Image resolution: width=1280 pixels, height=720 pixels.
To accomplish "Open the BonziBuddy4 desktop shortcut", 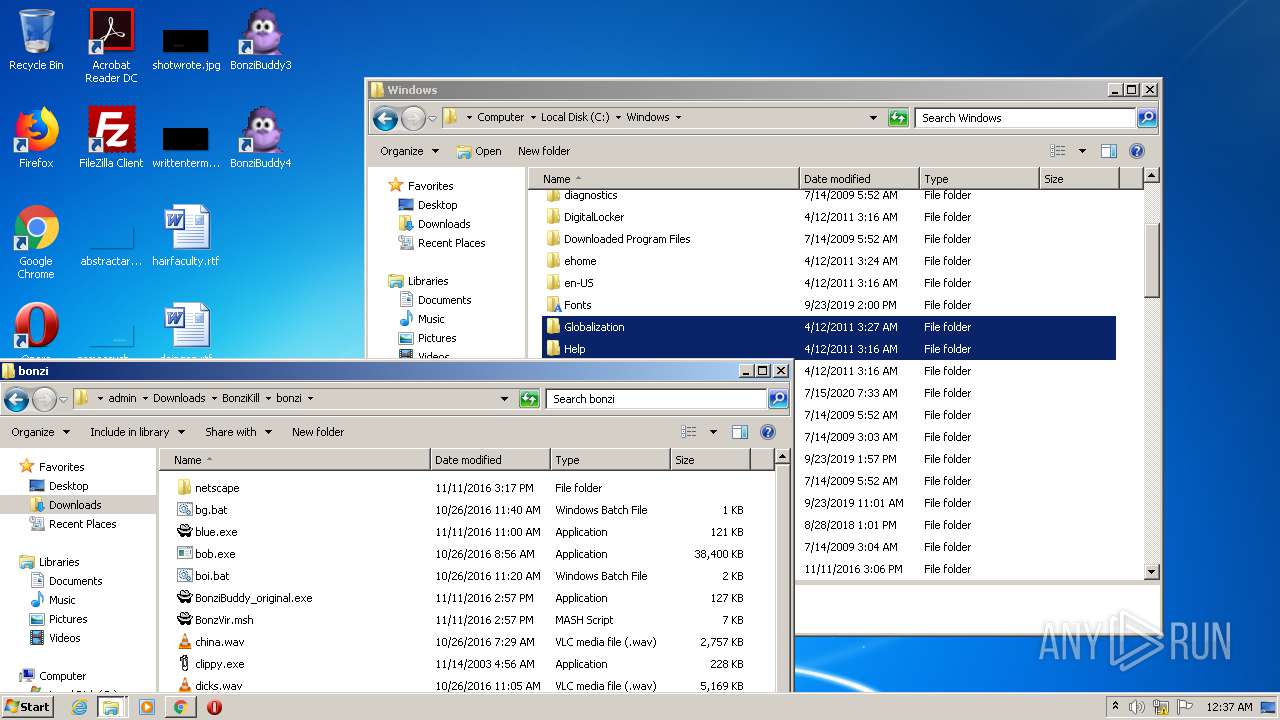I will pyautogui.click(x=260, y=138).
